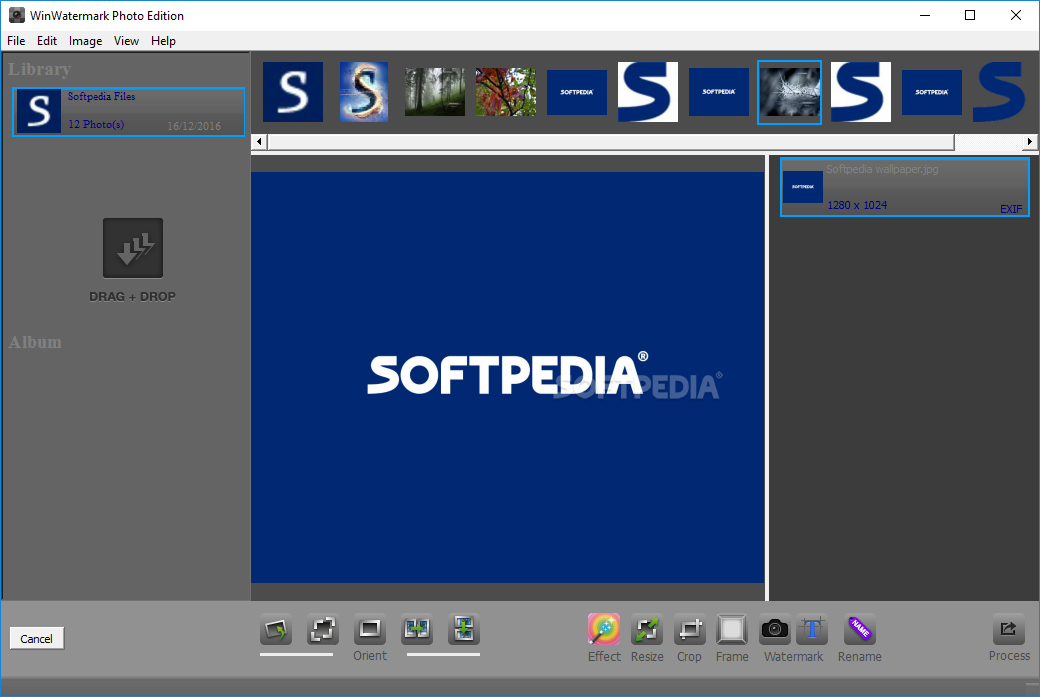This screenshot has height=697, width=1040.
Task: Select the fiery S logo thumbnail
Action: click(363, 92)
